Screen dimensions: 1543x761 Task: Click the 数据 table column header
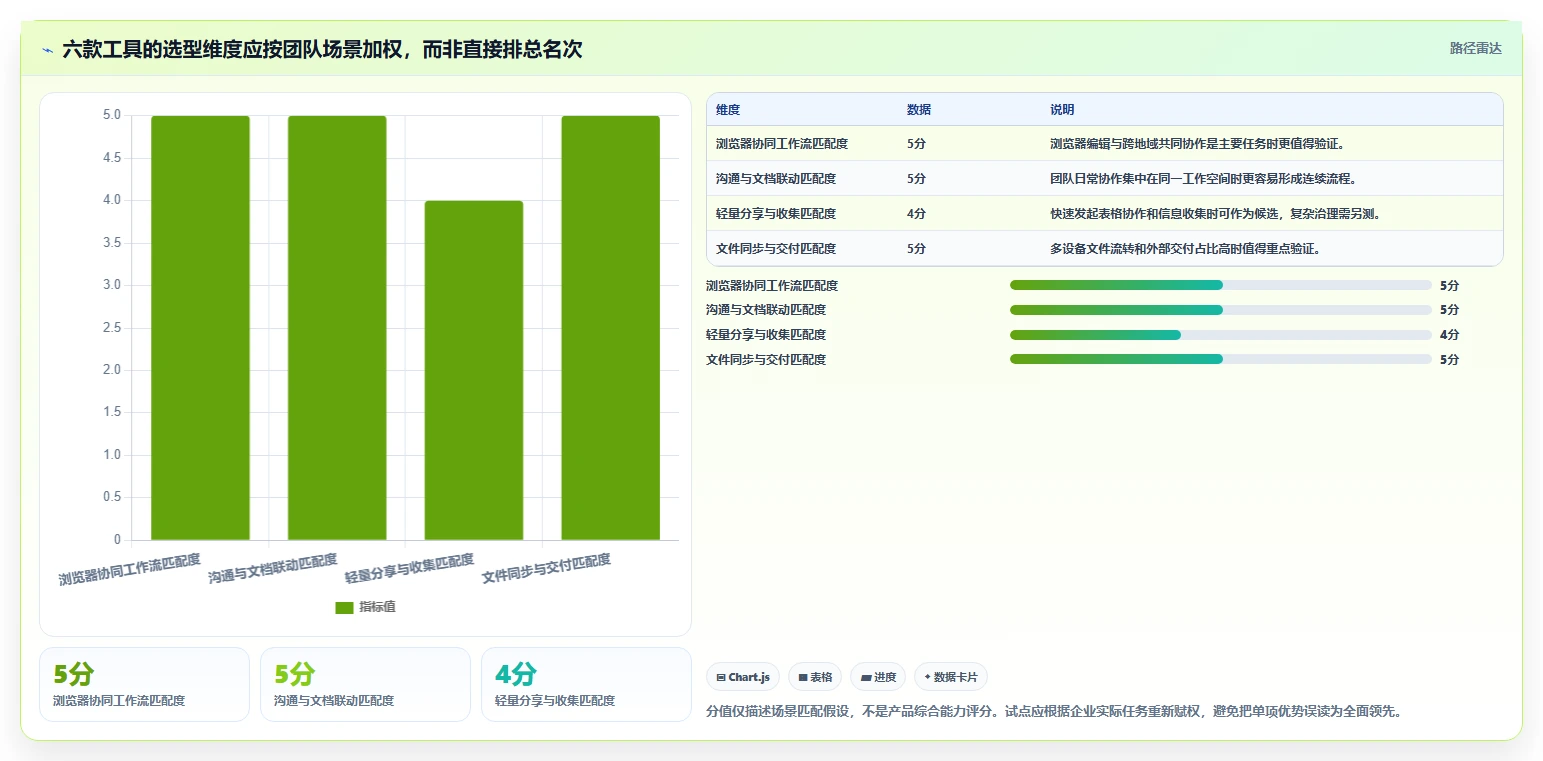coord(919,110)
